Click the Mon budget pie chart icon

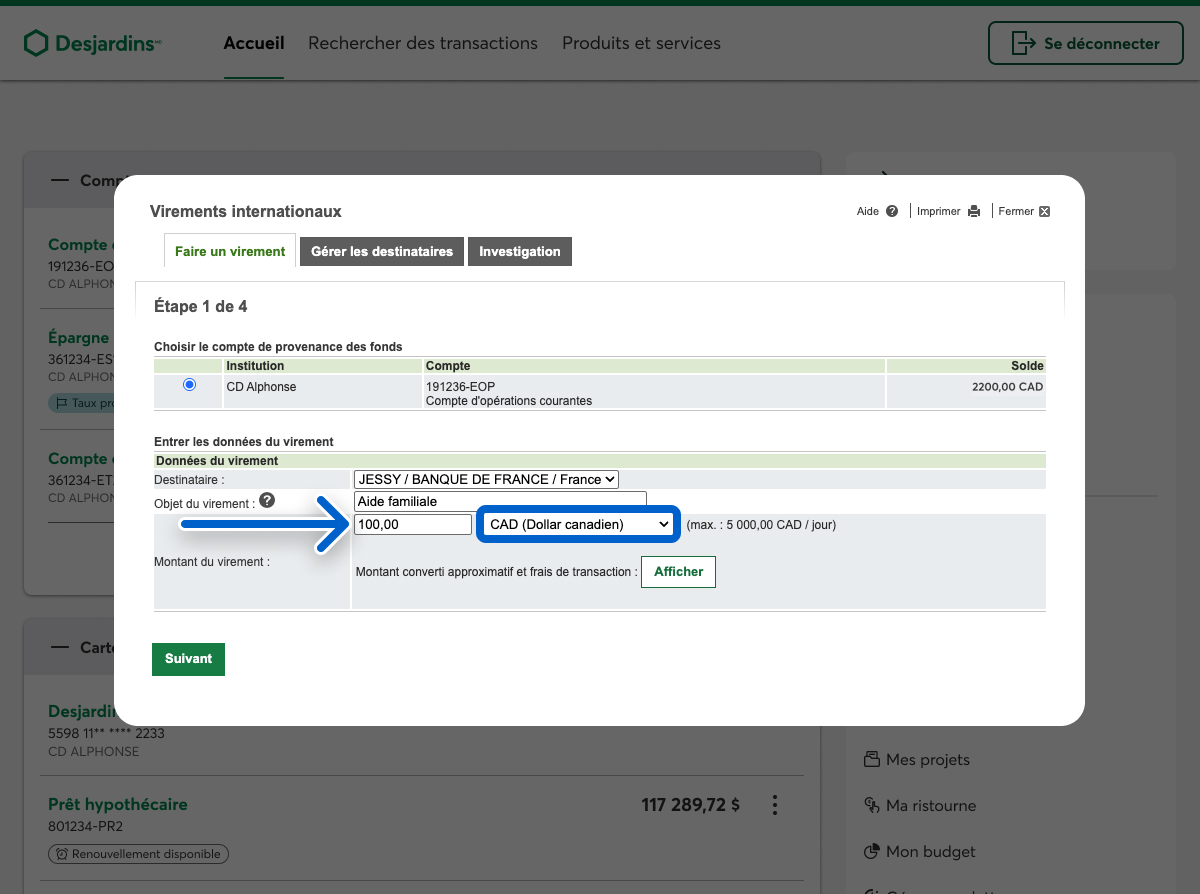[x=871, y=851]
